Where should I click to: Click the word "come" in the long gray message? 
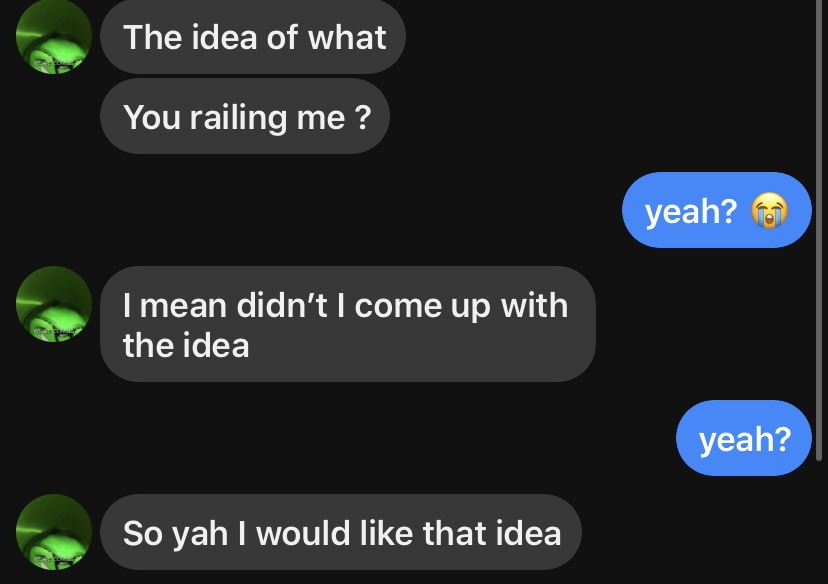coord(398,307)
